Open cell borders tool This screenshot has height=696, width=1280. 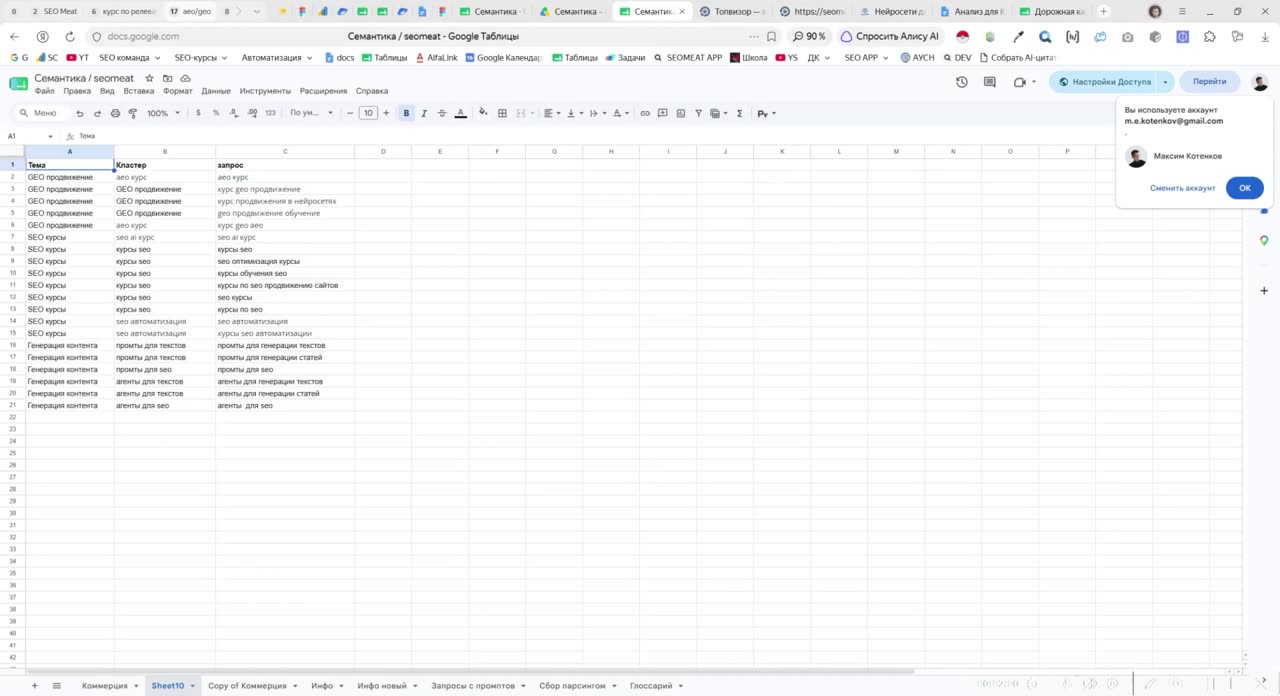tap(502, 113)
